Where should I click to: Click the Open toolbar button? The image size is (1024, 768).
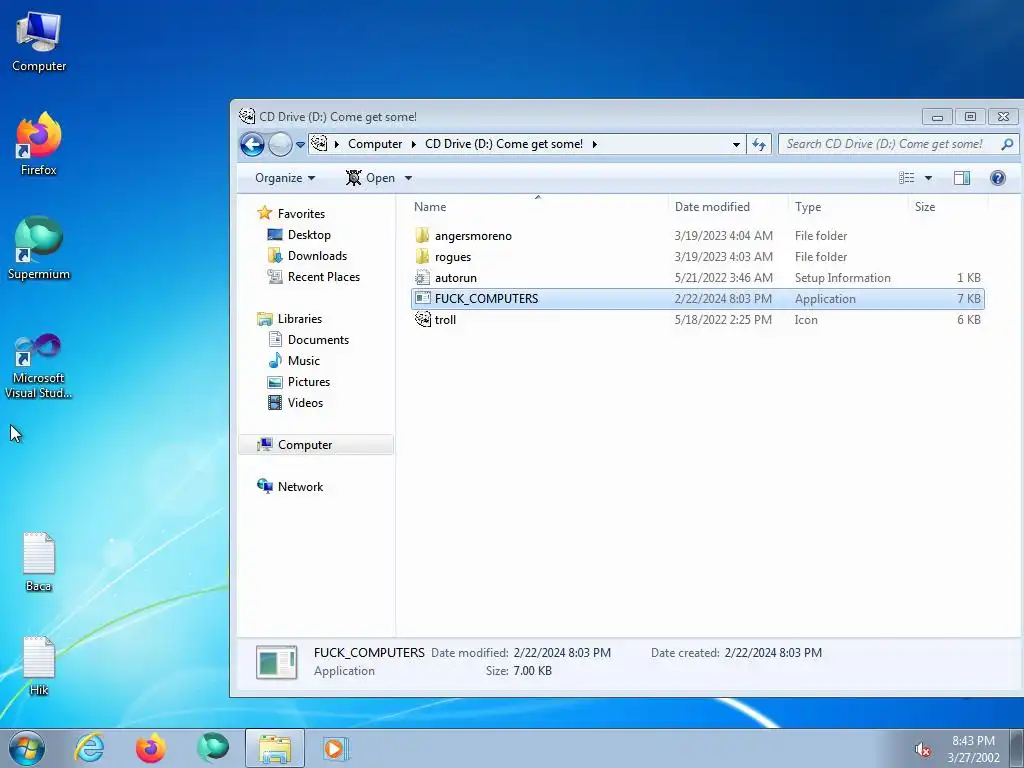370,178
